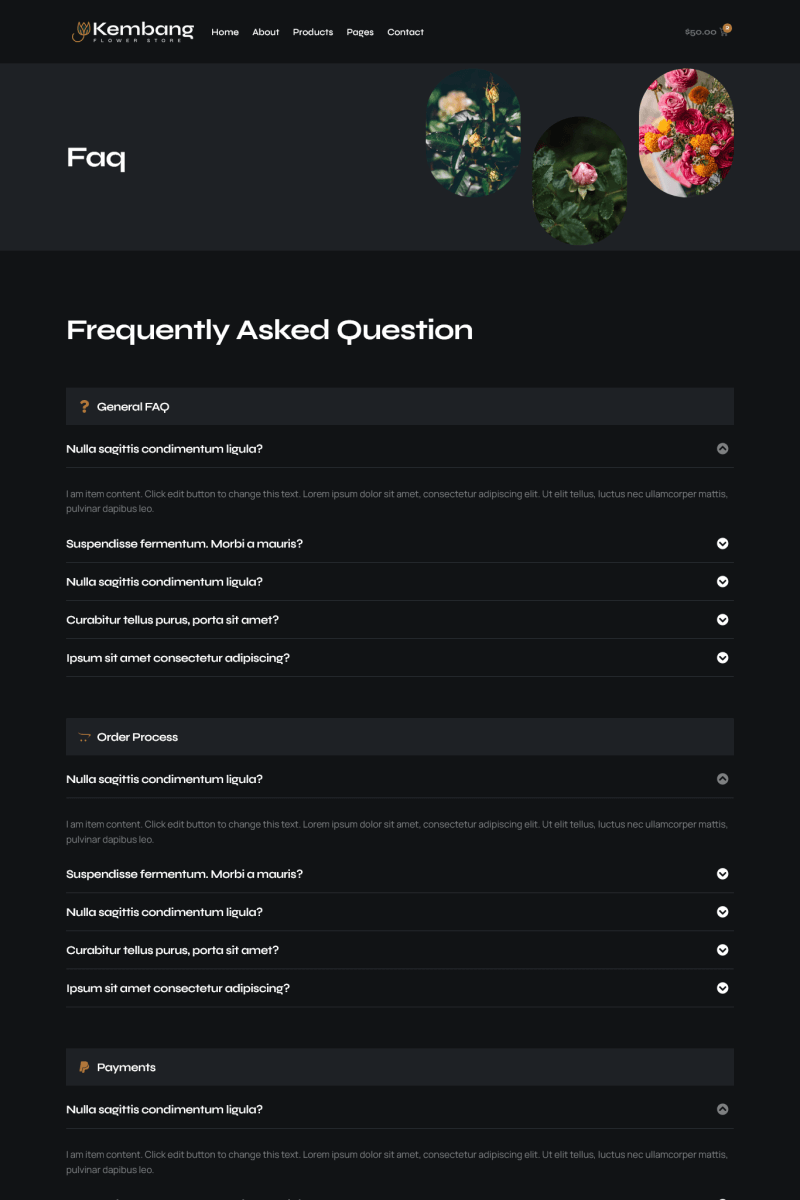Viewport: 800px width, 1200px height.
Task: Expand the General FAQ "Suspendisse fermentum" chevron
Action: click(723, 544)
